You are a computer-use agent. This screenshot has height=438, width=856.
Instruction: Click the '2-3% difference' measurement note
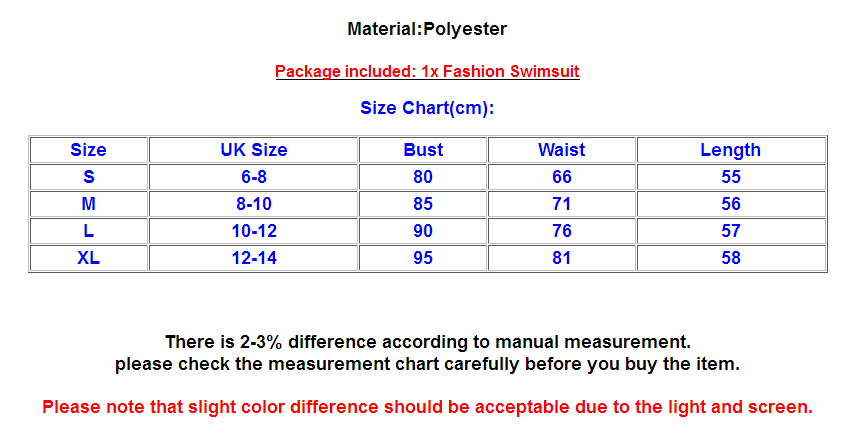pyautogui.click(x=427, y=342)
